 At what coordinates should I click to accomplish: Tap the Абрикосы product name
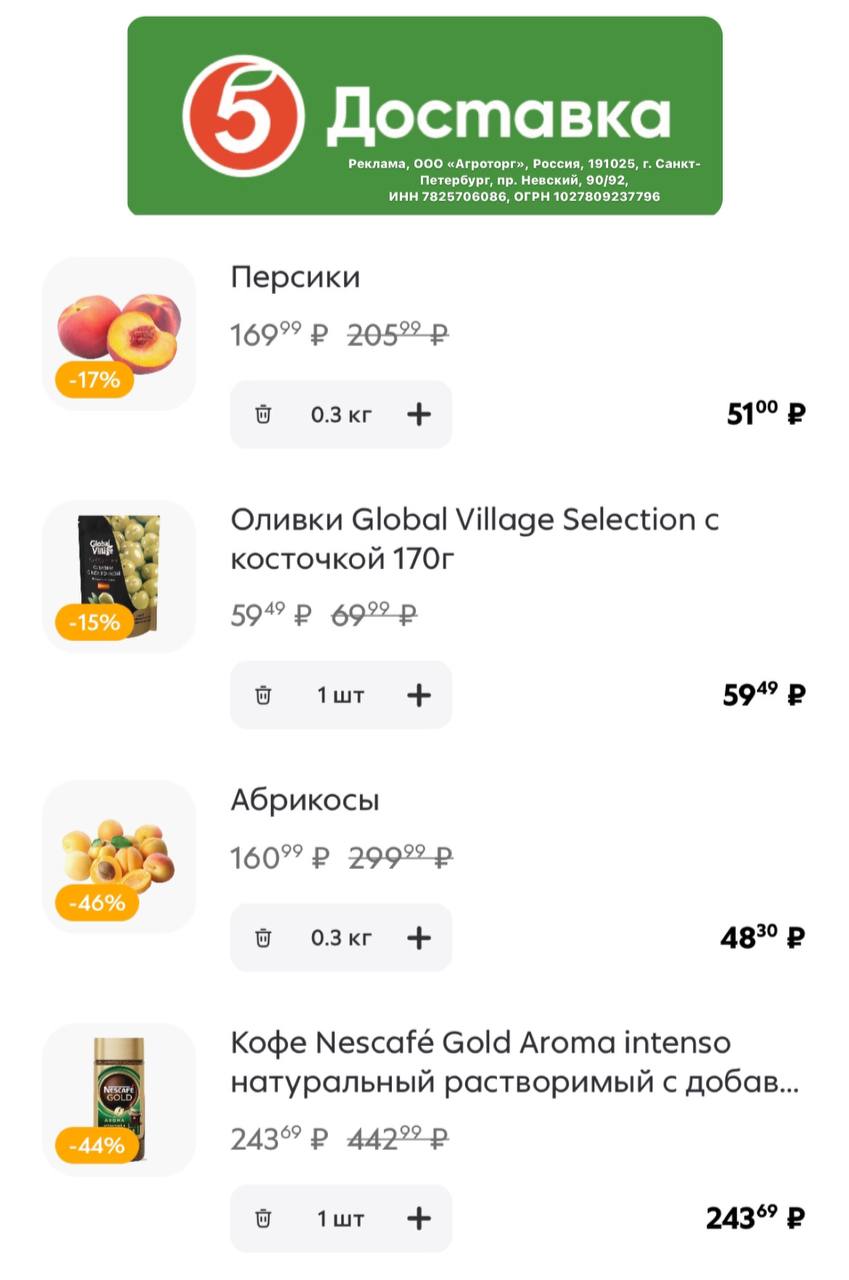point(305,800)
